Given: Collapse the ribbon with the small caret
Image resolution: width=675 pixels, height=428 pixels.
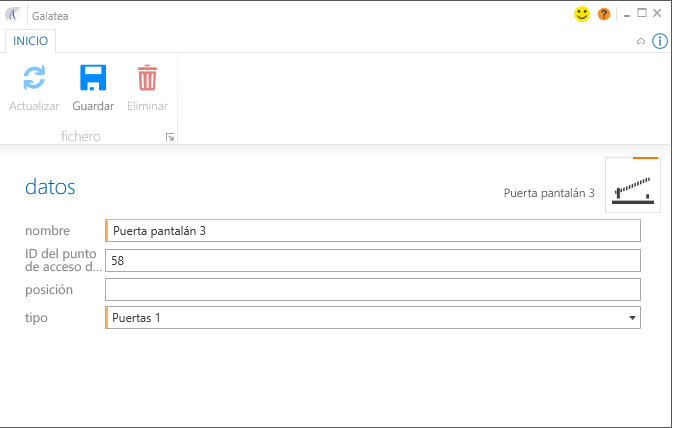Looking at the screenshot, I should coord(641,42).
